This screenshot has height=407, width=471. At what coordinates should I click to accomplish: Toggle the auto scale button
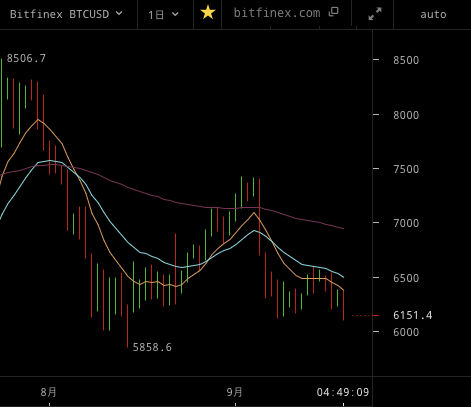(433, 14)
